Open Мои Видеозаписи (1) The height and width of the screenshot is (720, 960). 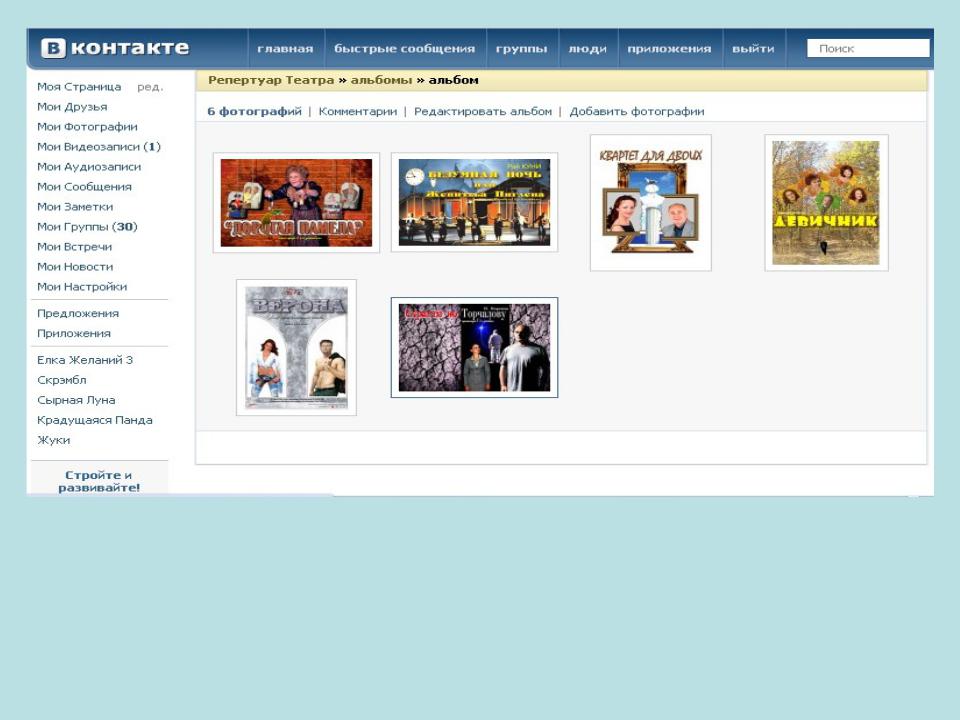(x=99, y=147)
